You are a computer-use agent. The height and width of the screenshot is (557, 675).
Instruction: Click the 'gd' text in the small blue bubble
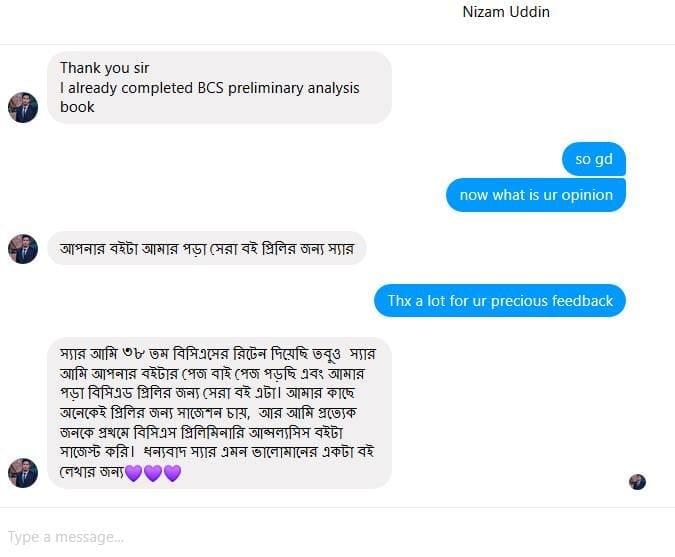[x=604, y=160]
